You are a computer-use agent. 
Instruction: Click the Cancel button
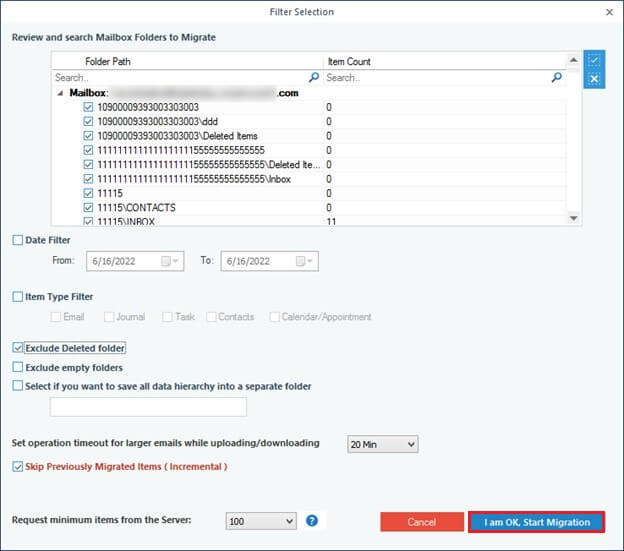pyautogui.click(x=422, y=522)
